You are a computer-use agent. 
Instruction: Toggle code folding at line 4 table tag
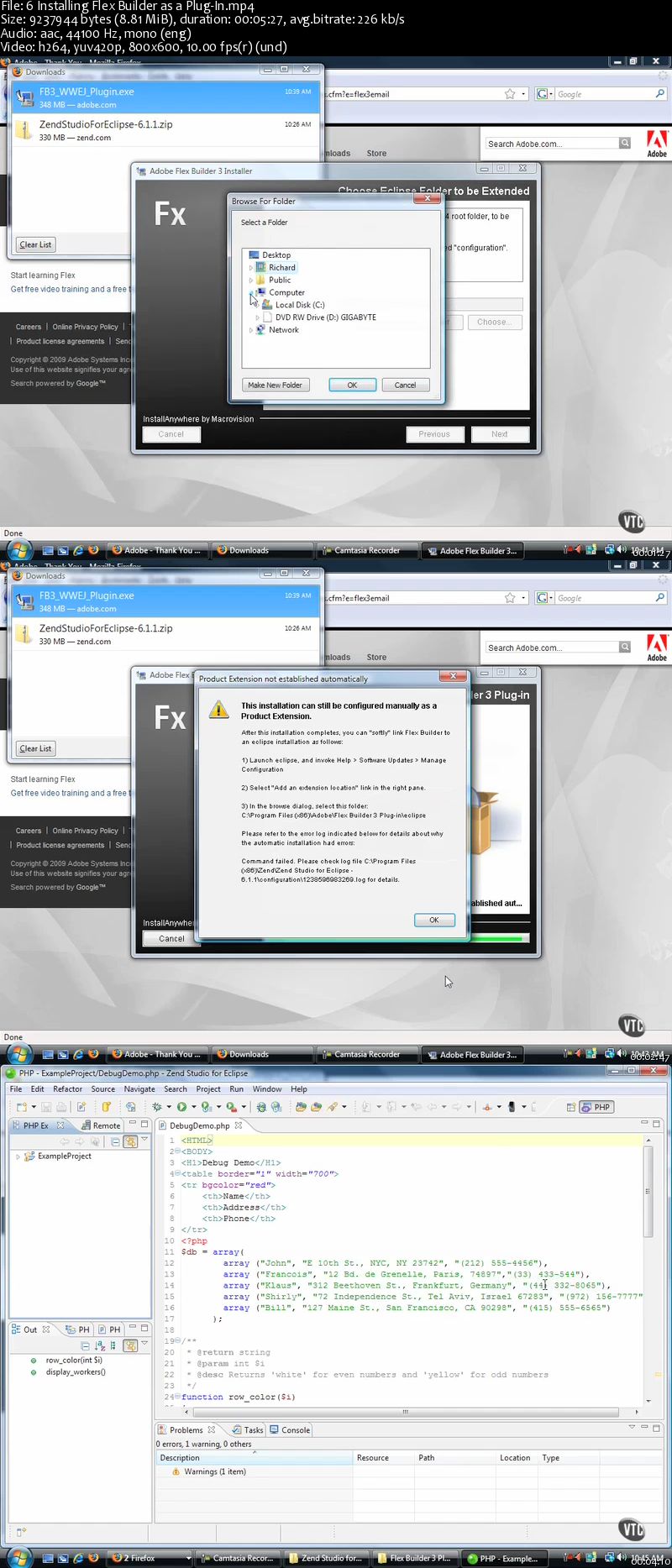click(177, 1174)
